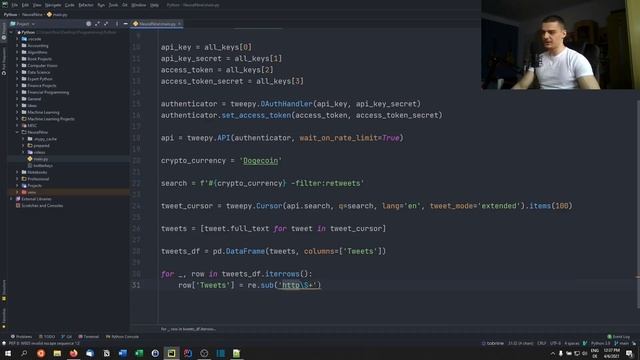This screenshot has width=640, height=360.
Task: Open the Project side tool tab
Action: click(4, 32)
